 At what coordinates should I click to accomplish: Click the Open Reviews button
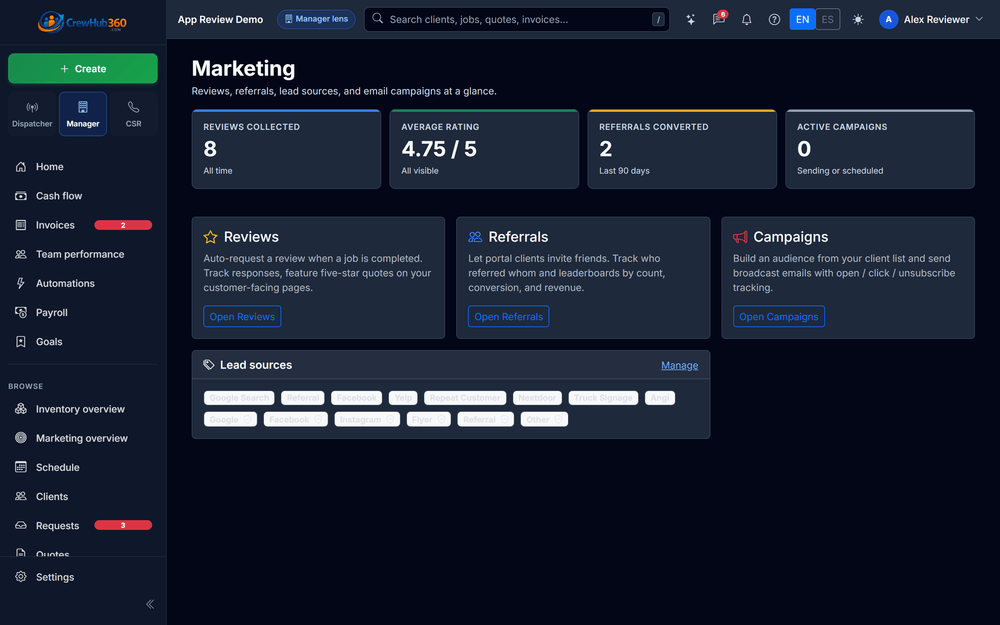tap(242, 316)
